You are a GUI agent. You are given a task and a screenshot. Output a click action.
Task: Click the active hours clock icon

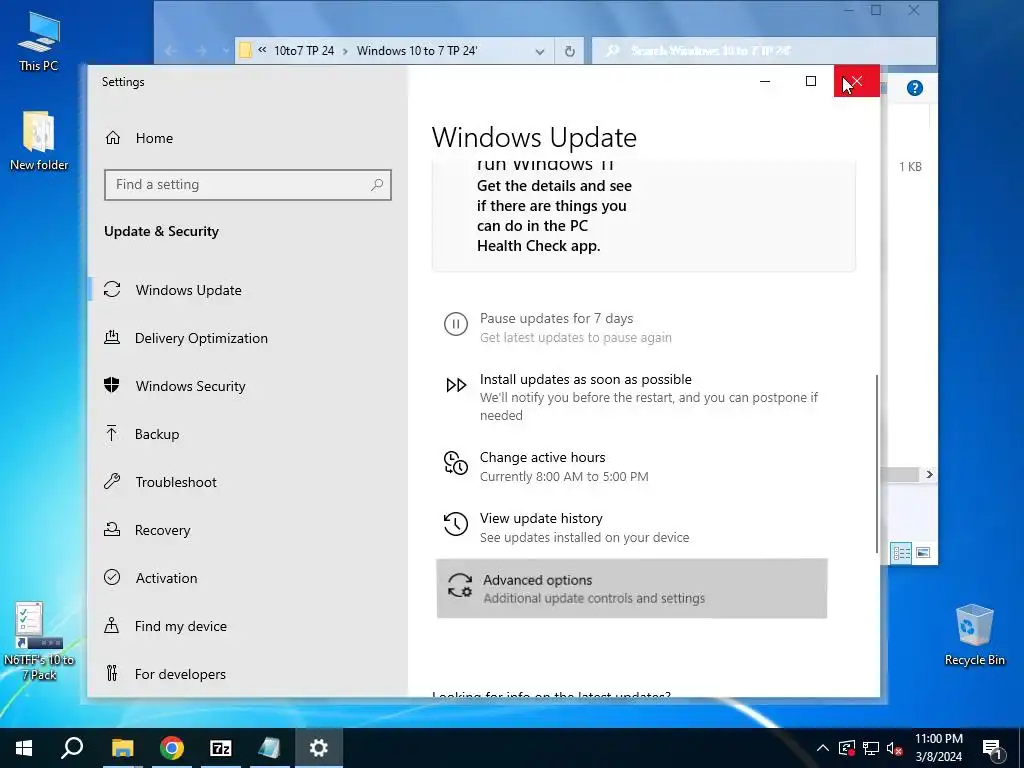click(456, 463)
